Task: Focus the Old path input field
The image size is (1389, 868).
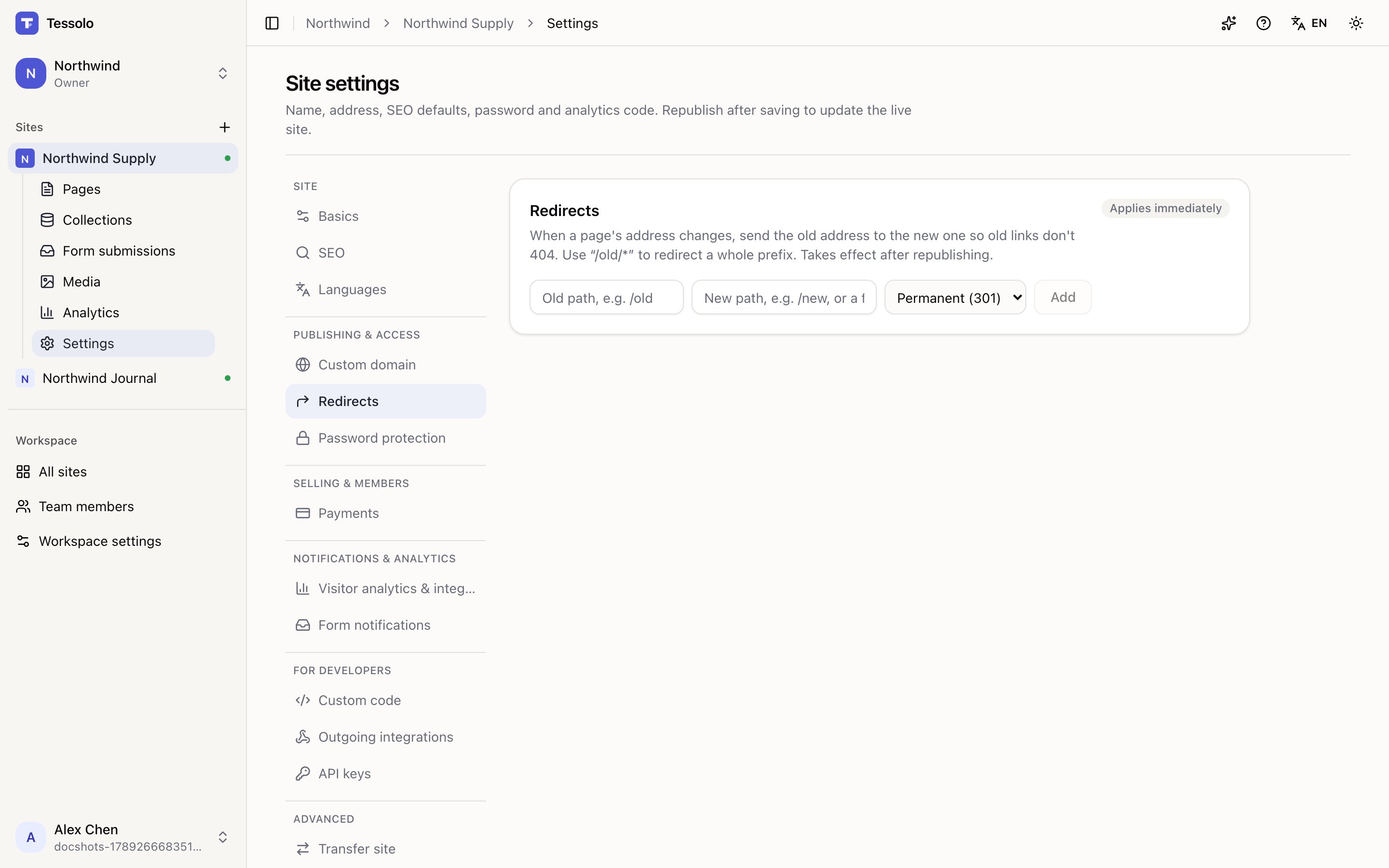Action: click(x=607, y=298)
